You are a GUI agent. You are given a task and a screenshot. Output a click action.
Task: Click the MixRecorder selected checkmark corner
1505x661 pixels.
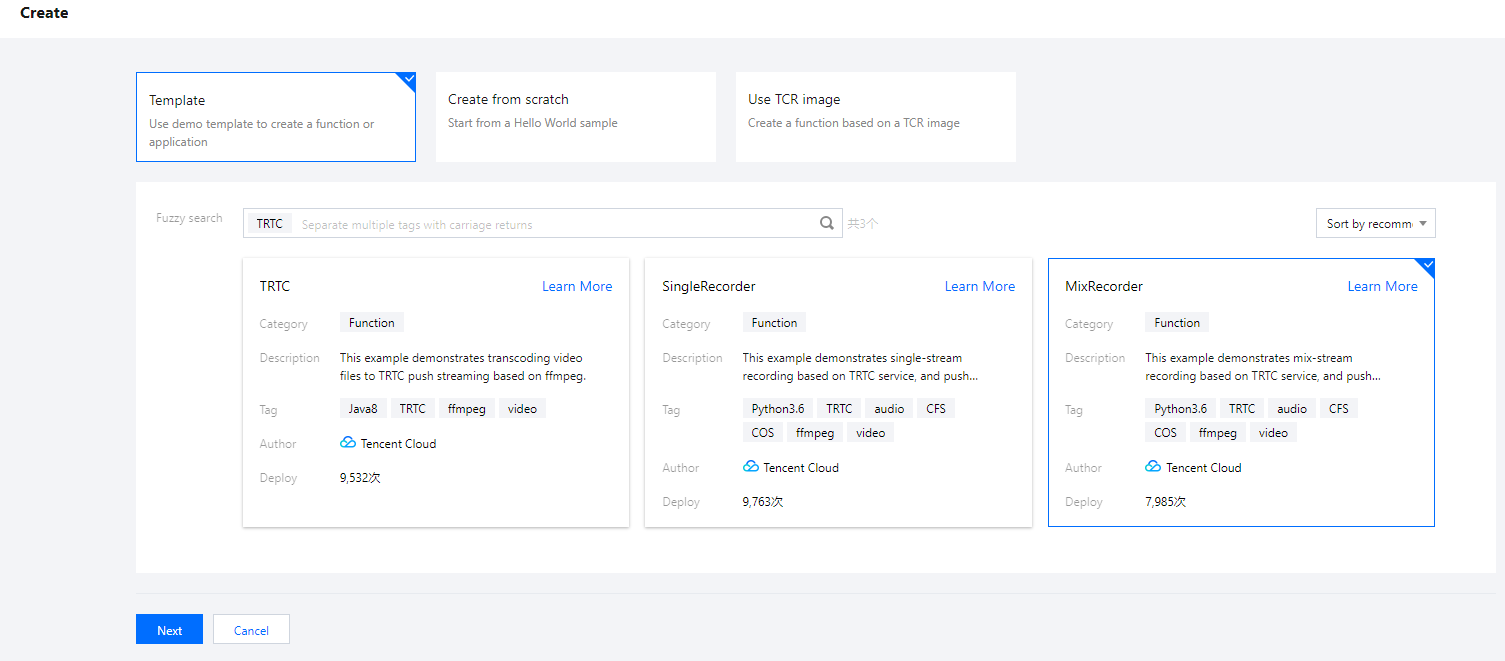[x=1427, y=266]
